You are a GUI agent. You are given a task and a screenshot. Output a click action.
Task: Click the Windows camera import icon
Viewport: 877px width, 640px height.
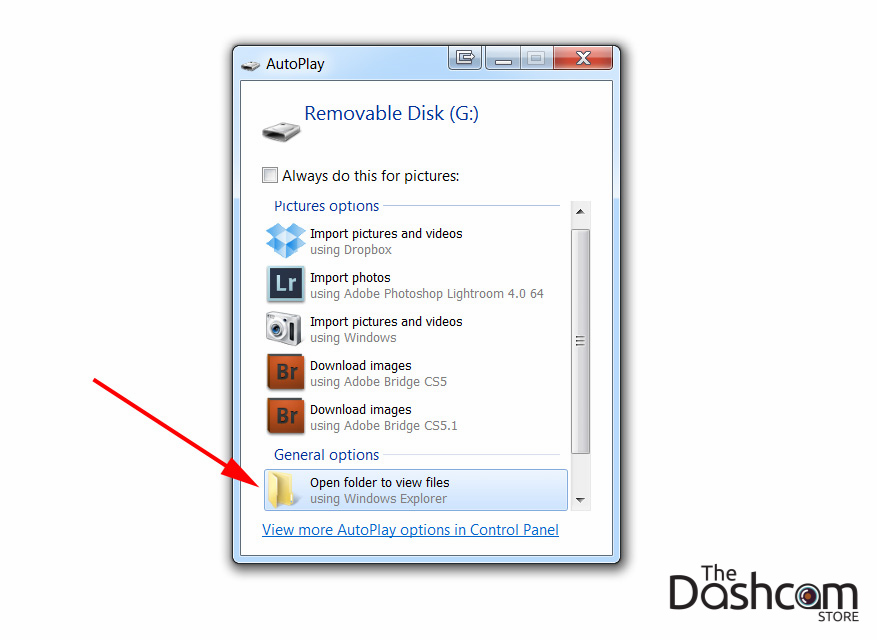284,328
